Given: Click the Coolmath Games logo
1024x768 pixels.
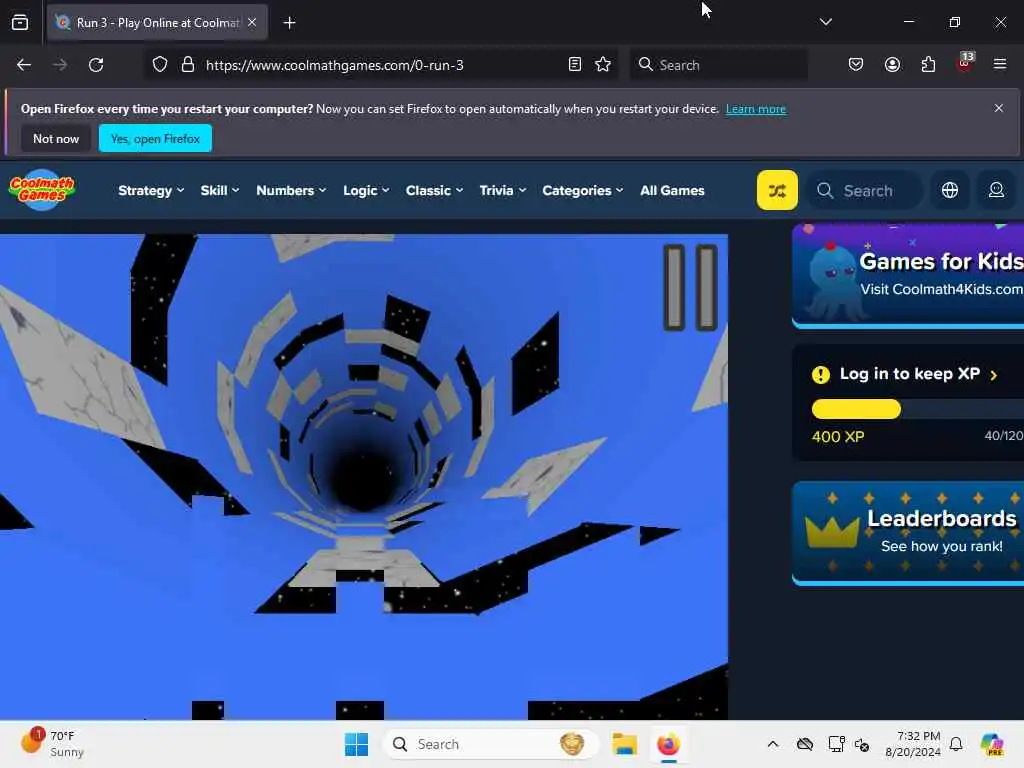Looking at the screenshot, I should point(42,190).
